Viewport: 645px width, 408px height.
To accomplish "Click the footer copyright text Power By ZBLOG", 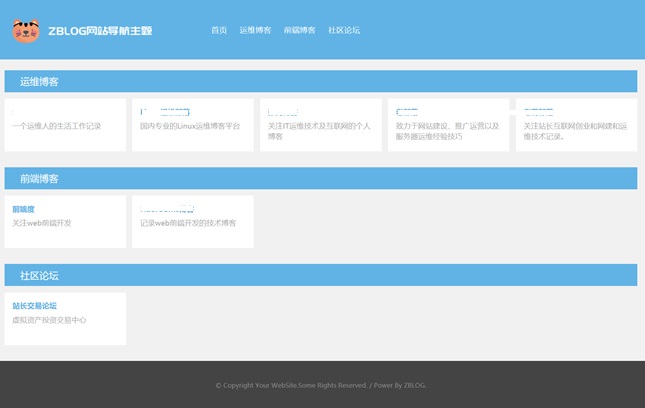I will (400, 385).
